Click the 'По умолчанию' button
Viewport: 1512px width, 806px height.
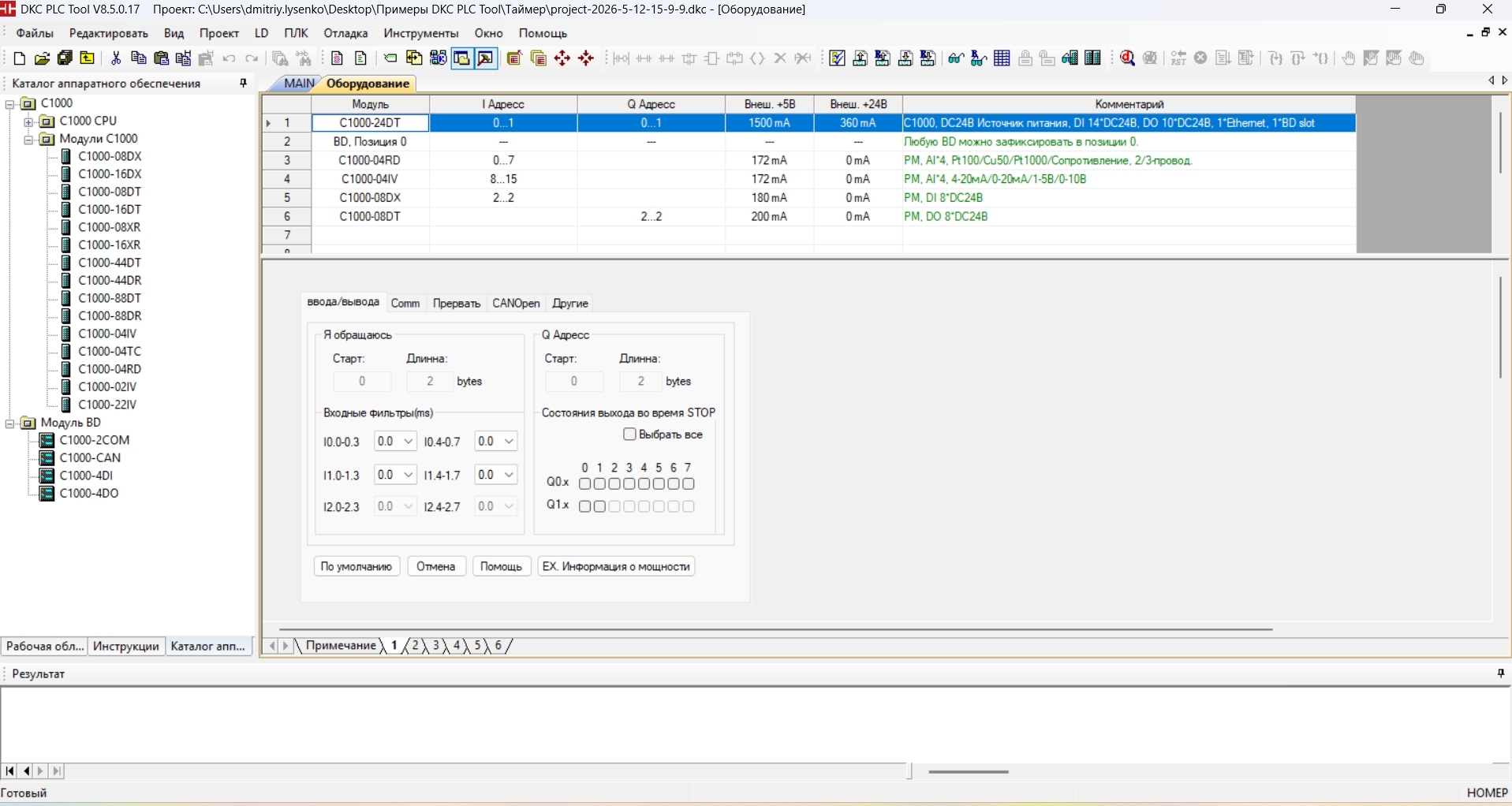tap(357, 566)
